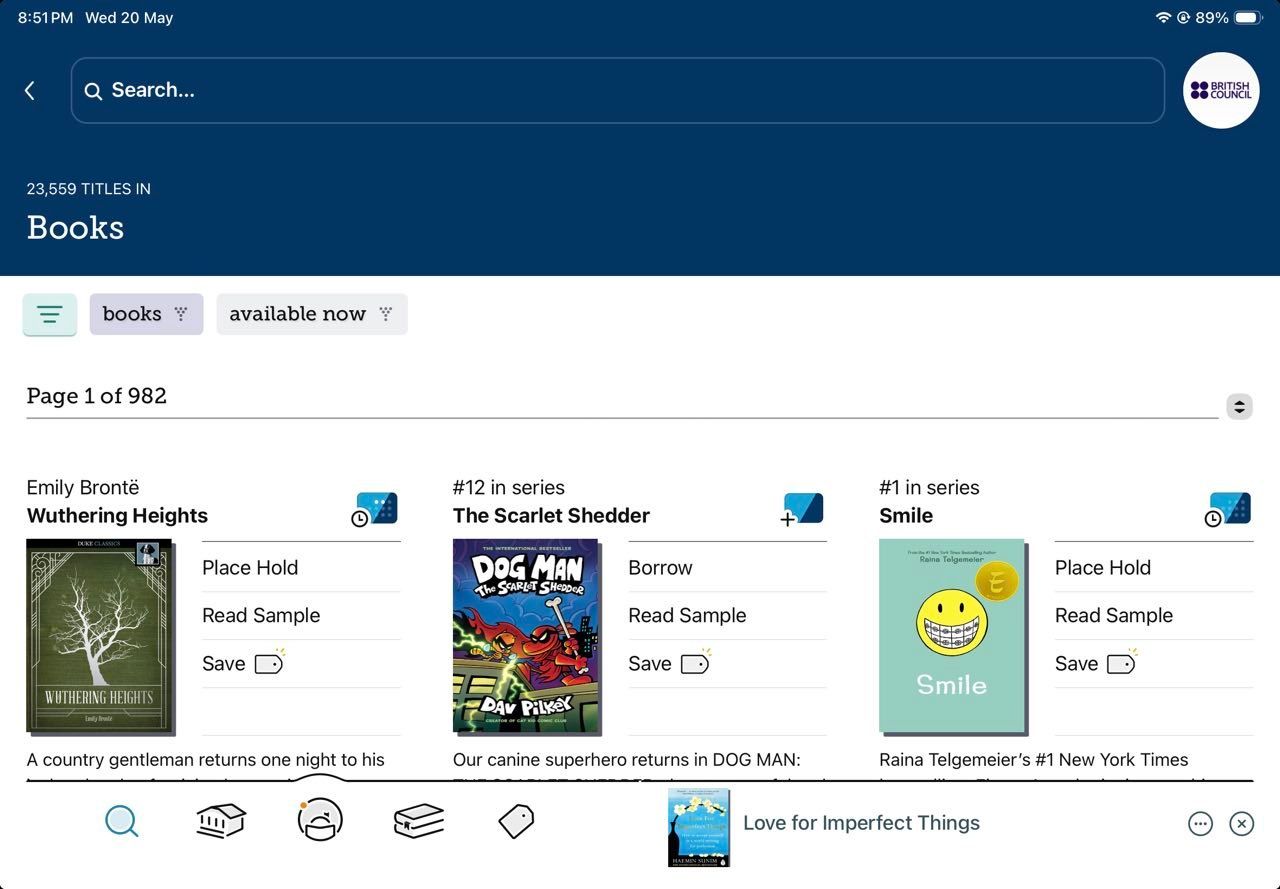Open the Search tab in bottom bar

(122, 822)
